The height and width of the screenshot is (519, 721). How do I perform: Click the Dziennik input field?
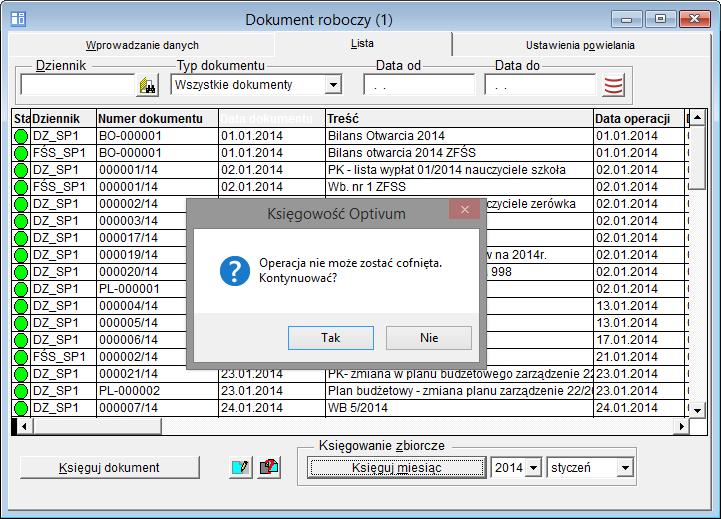coord(77,85)
